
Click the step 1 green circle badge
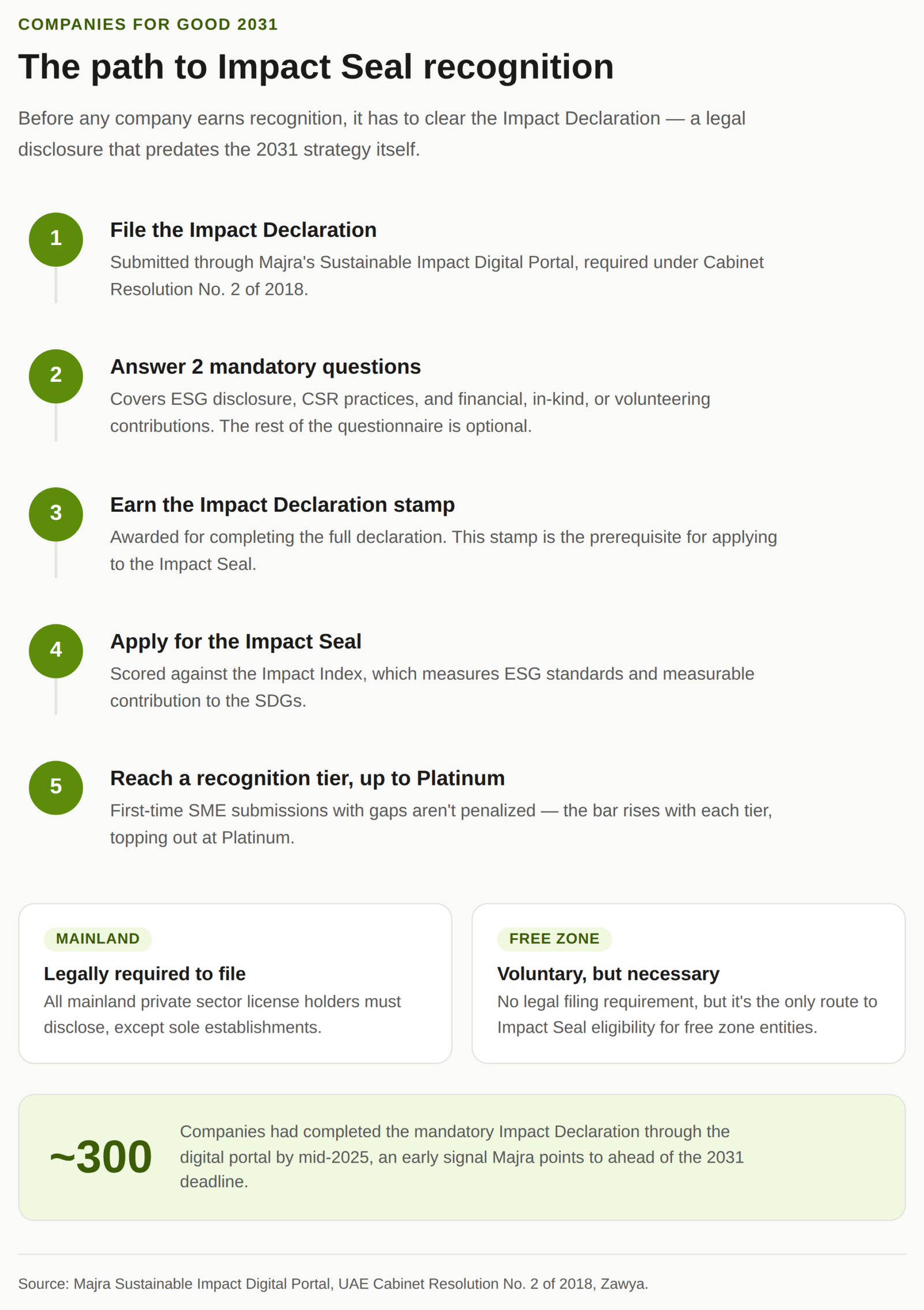click(56, 239)
